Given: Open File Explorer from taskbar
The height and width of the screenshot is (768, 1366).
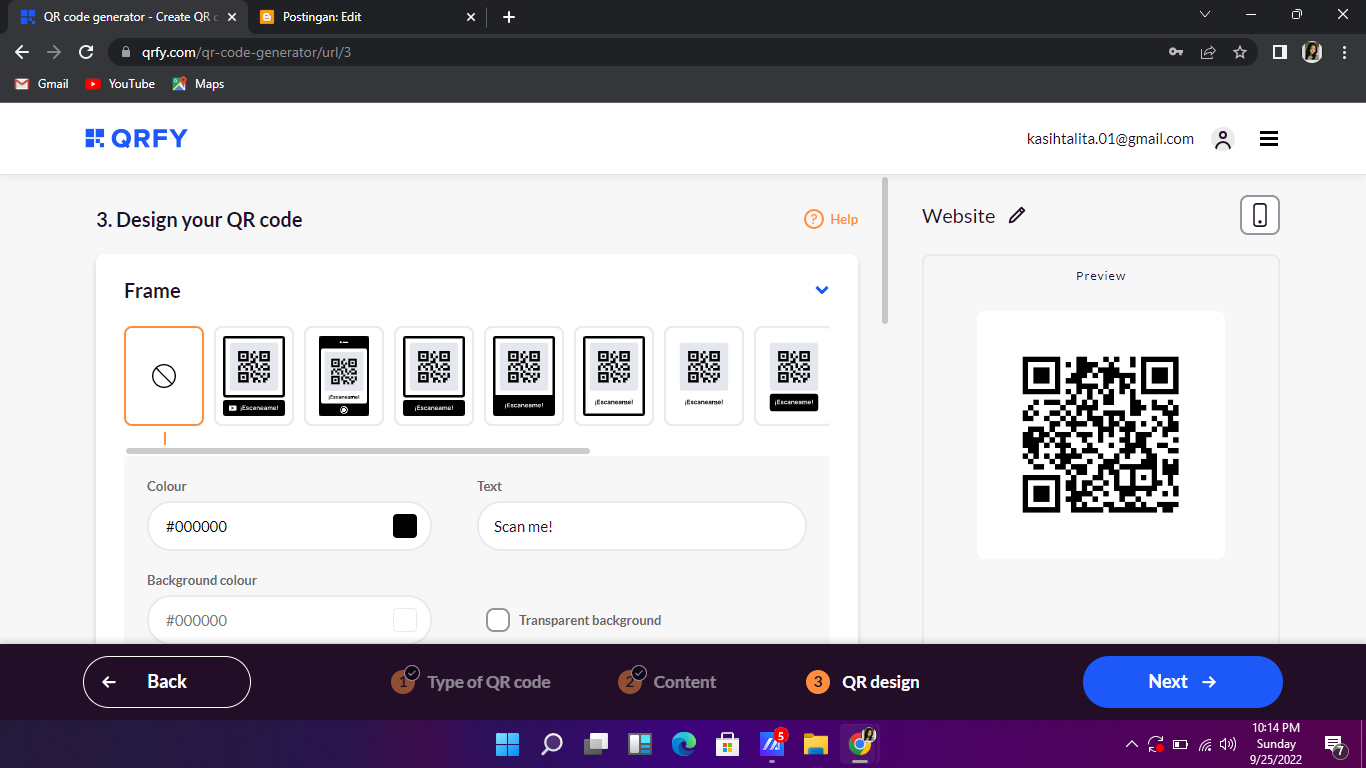Looking at the screenshot, I should (816, 744).
